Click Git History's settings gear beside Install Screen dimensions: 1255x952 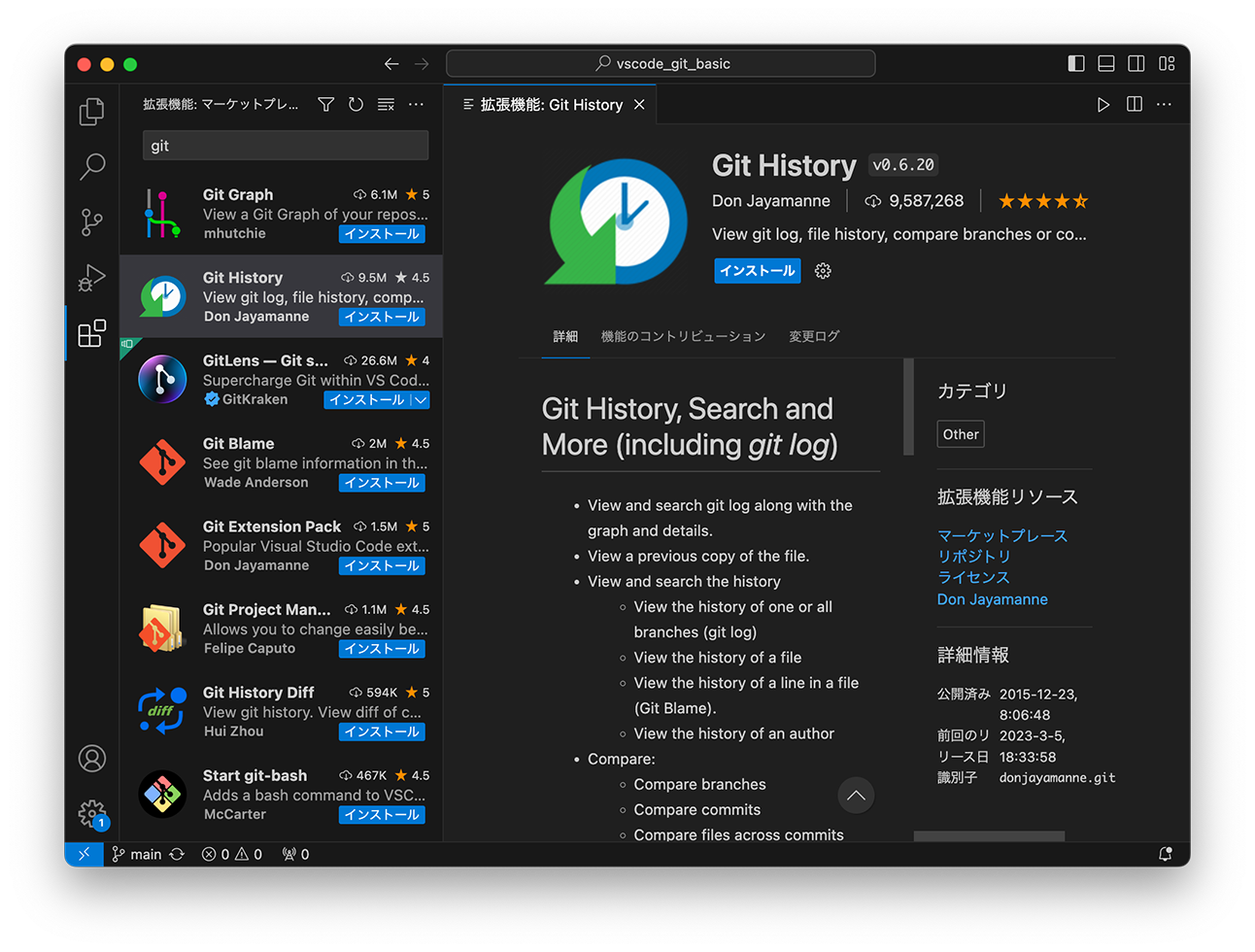point(823,270)
